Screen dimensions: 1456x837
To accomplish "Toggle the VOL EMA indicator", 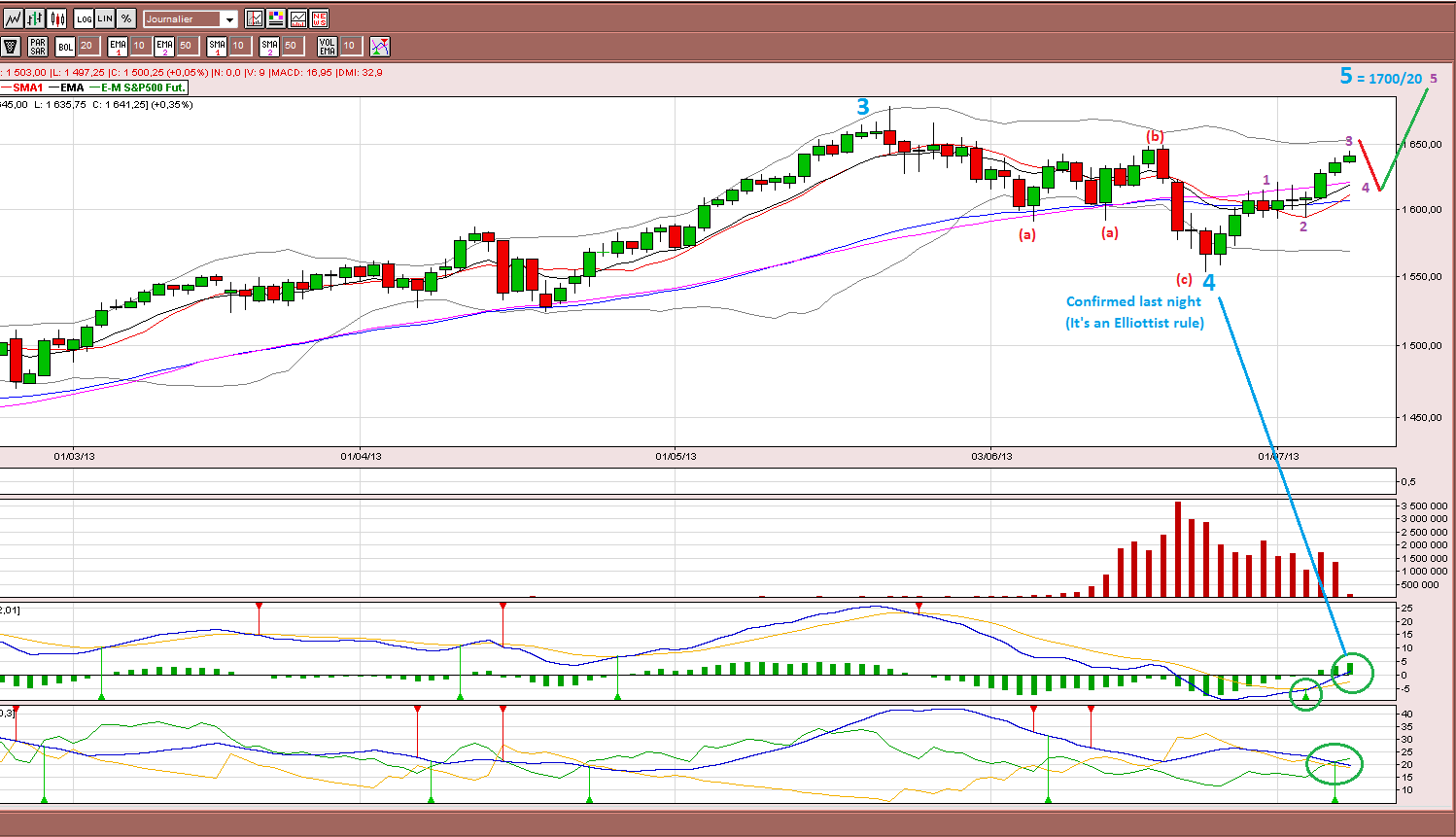I will click(328, 46).
